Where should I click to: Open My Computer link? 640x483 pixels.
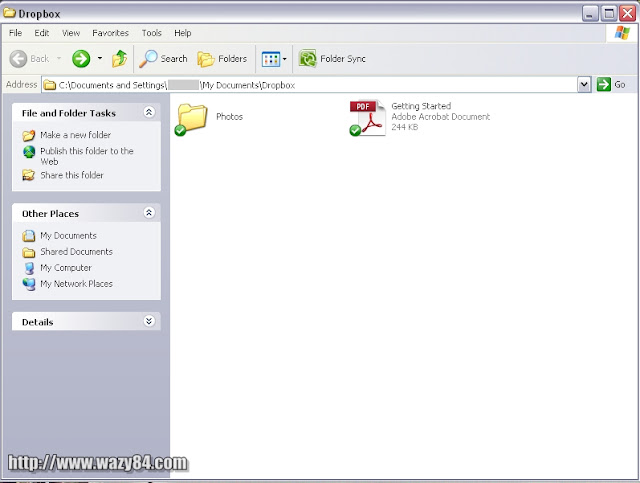point(66,268)
